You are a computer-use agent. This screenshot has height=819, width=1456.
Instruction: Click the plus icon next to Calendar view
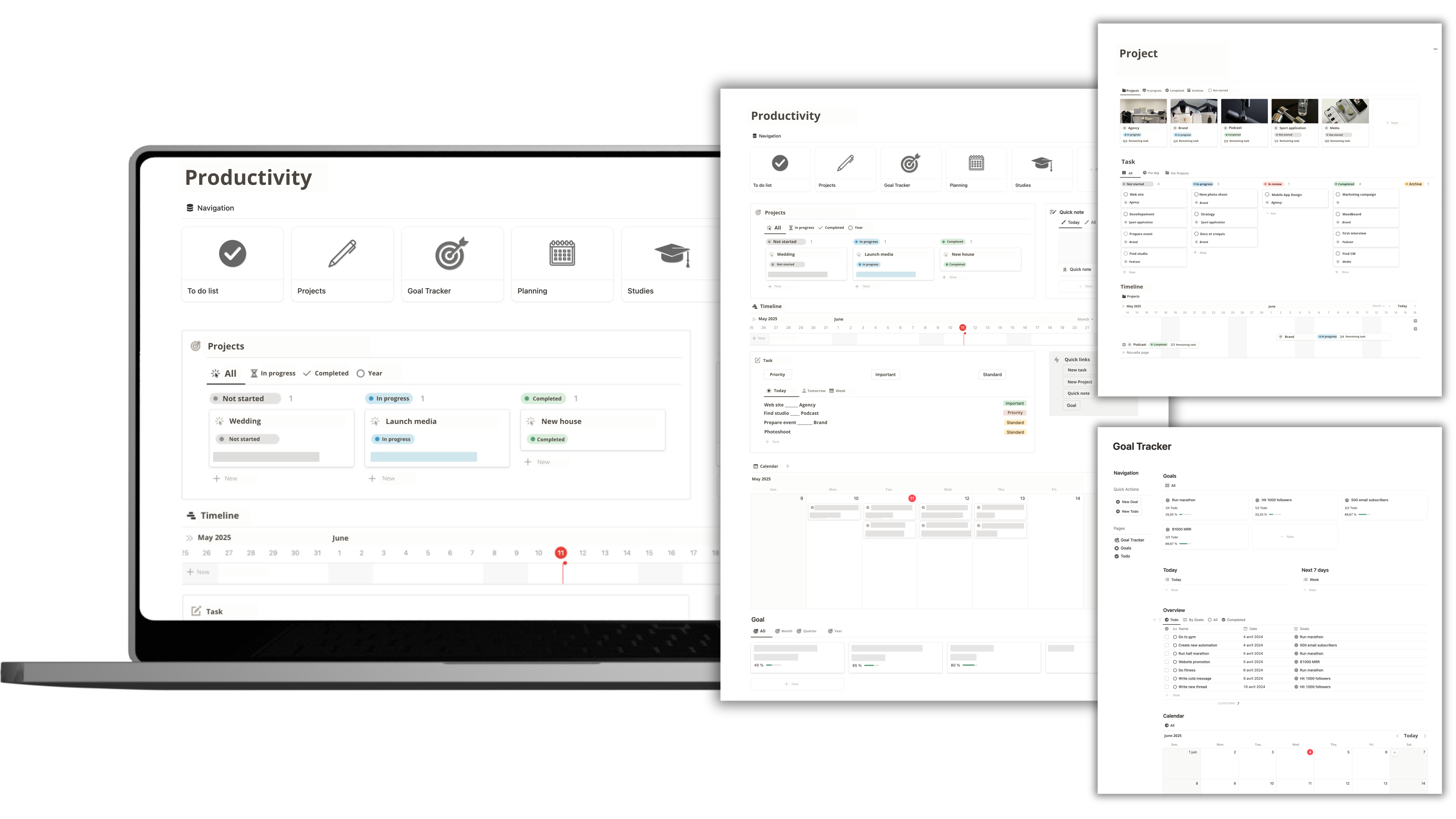(787, 466)
